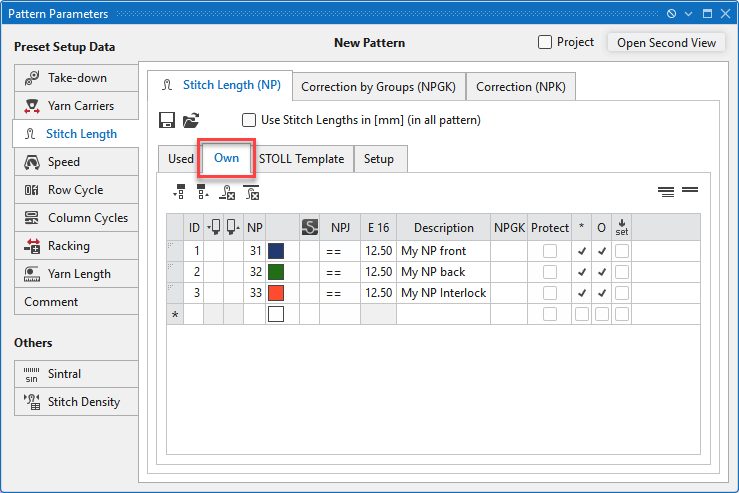Click the first row-insert icon above the table

tap(179, 192)
